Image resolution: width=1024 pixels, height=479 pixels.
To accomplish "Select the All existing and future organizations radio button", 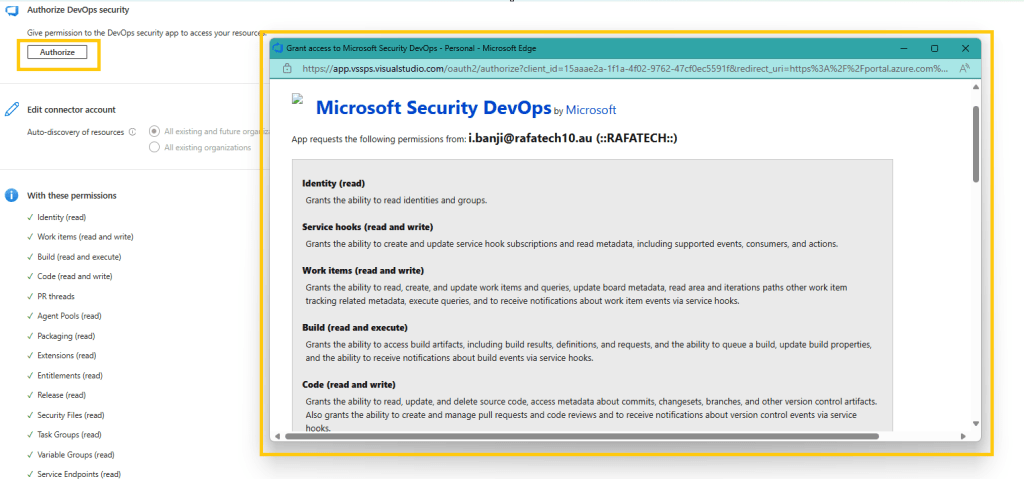I will pos(154,131).
